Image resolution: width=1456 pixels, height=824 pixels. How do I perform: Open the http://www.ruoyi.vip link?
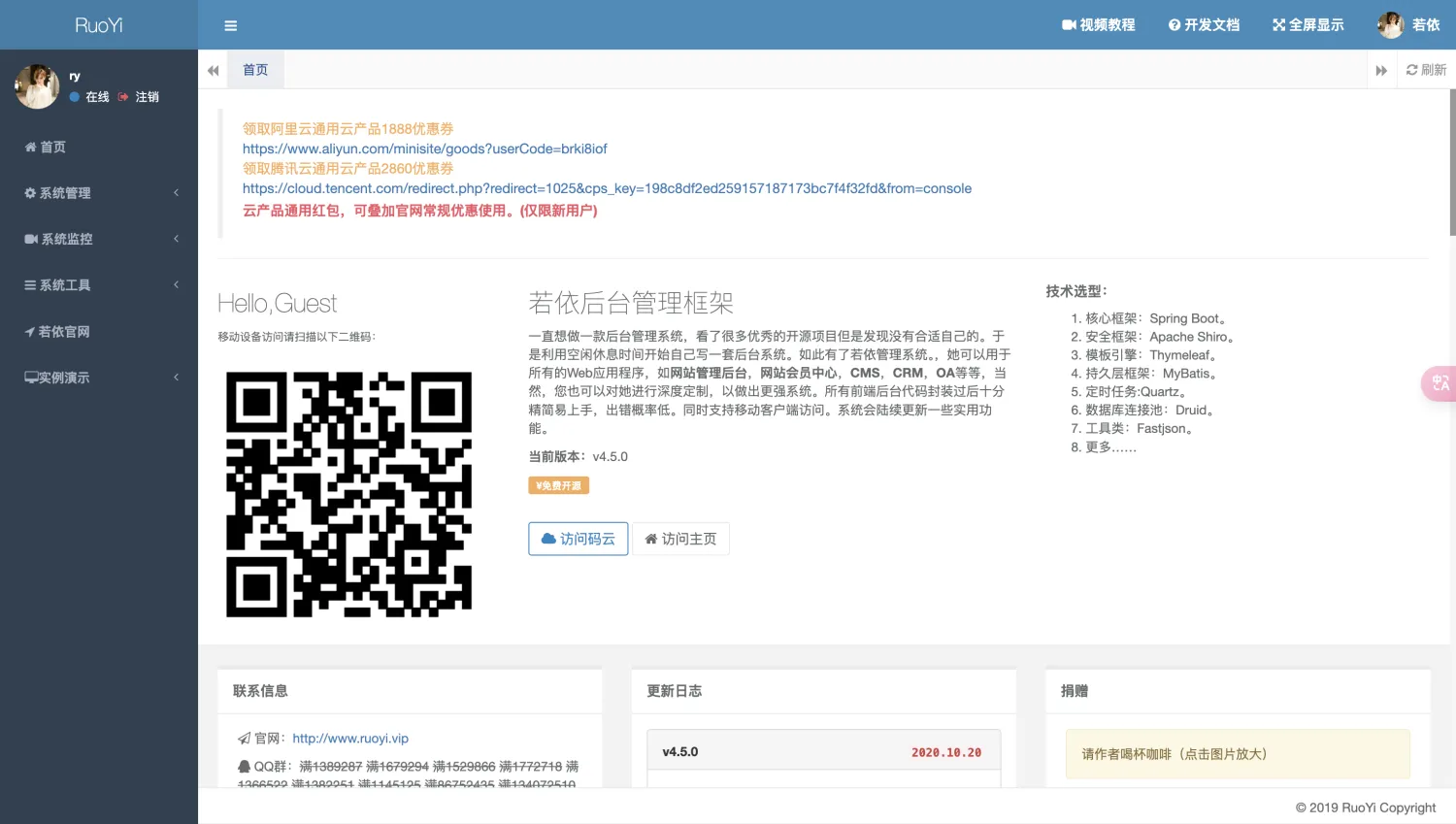tap(350, 739)
